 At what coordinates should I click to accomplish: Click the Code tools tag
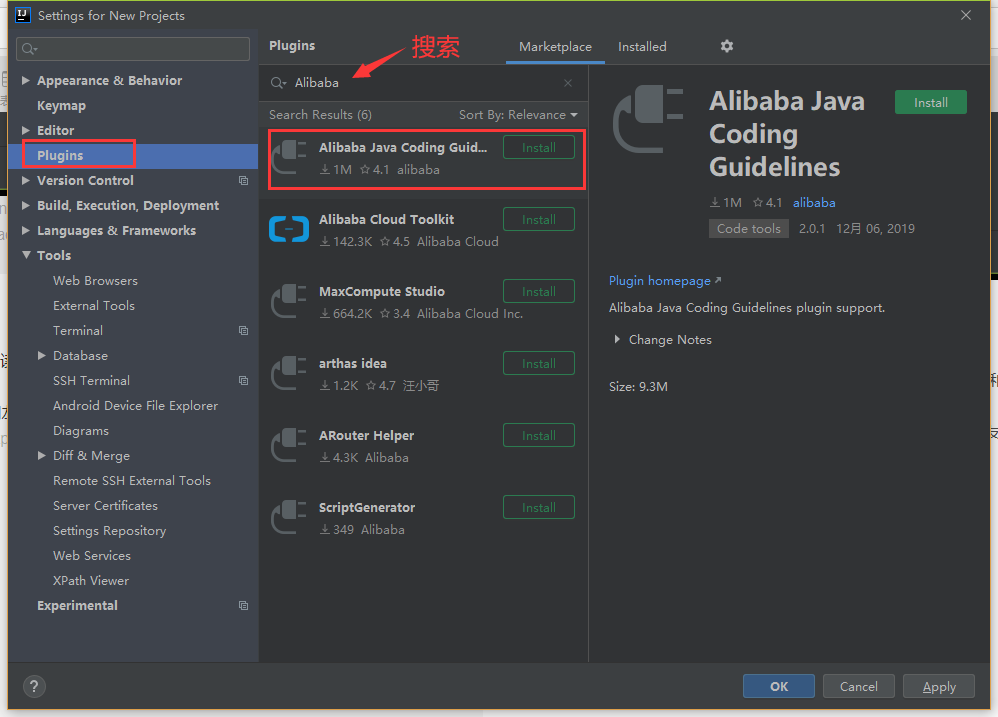click(748, 228)
